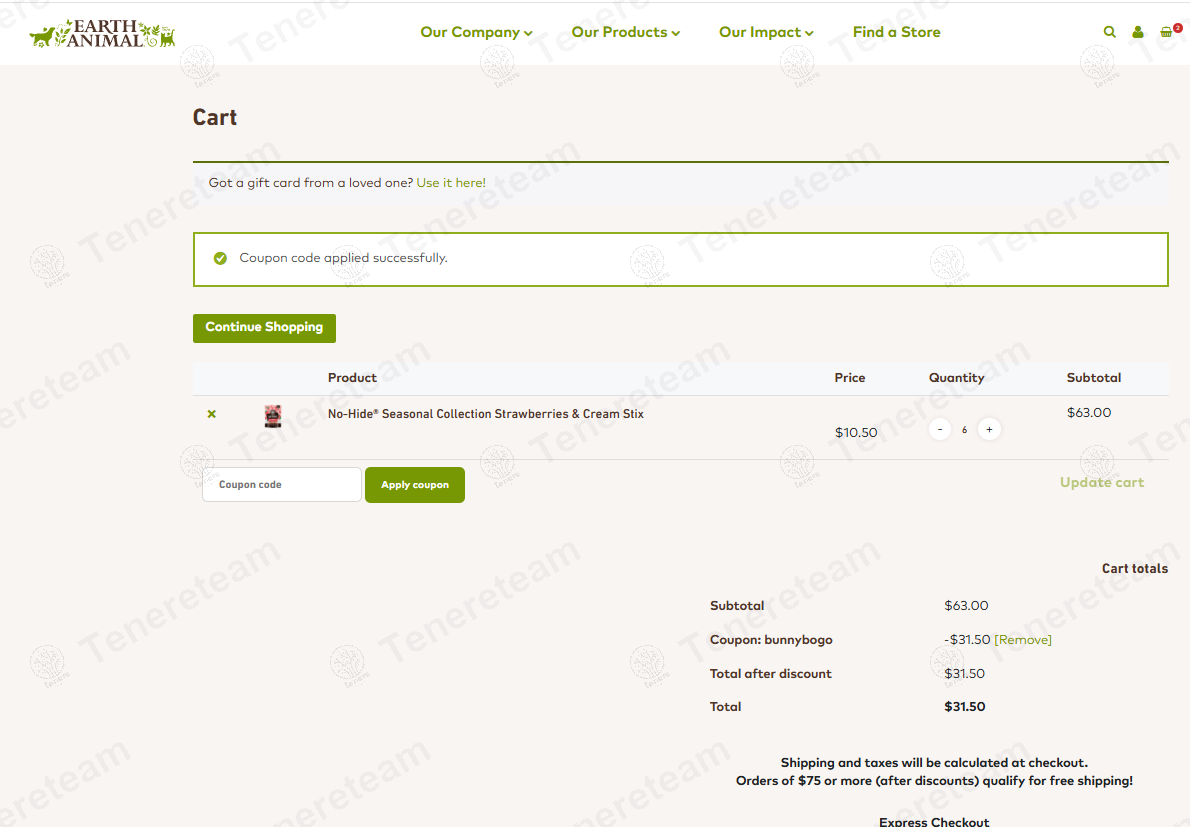This screenshot has width=1190, height=827.
Task: Click the bold $31.50 Total amount
Action: pos(965,706)
